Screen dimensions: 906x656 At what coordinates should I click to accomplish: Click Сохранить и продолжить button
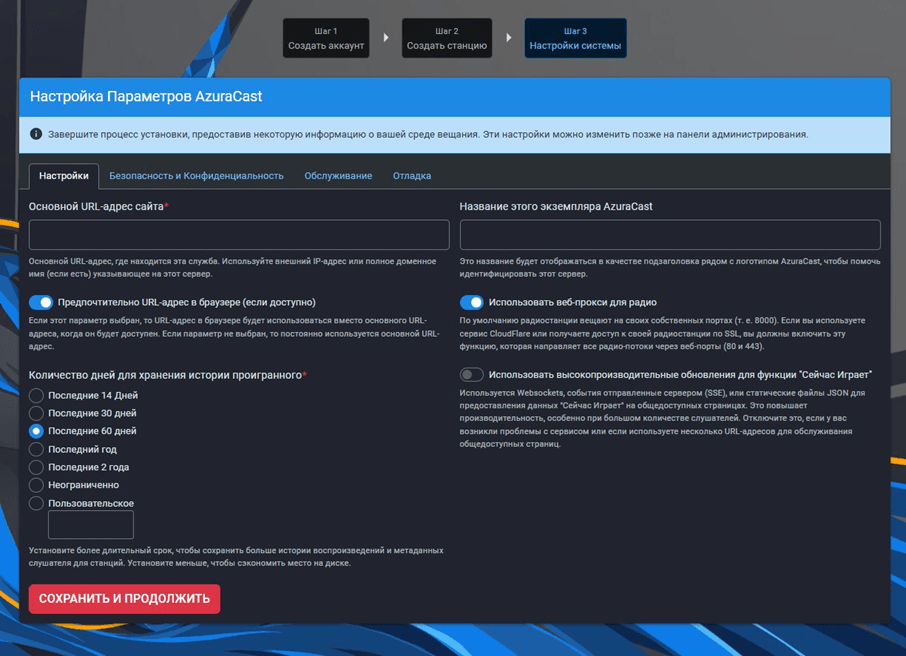[124, 599]
